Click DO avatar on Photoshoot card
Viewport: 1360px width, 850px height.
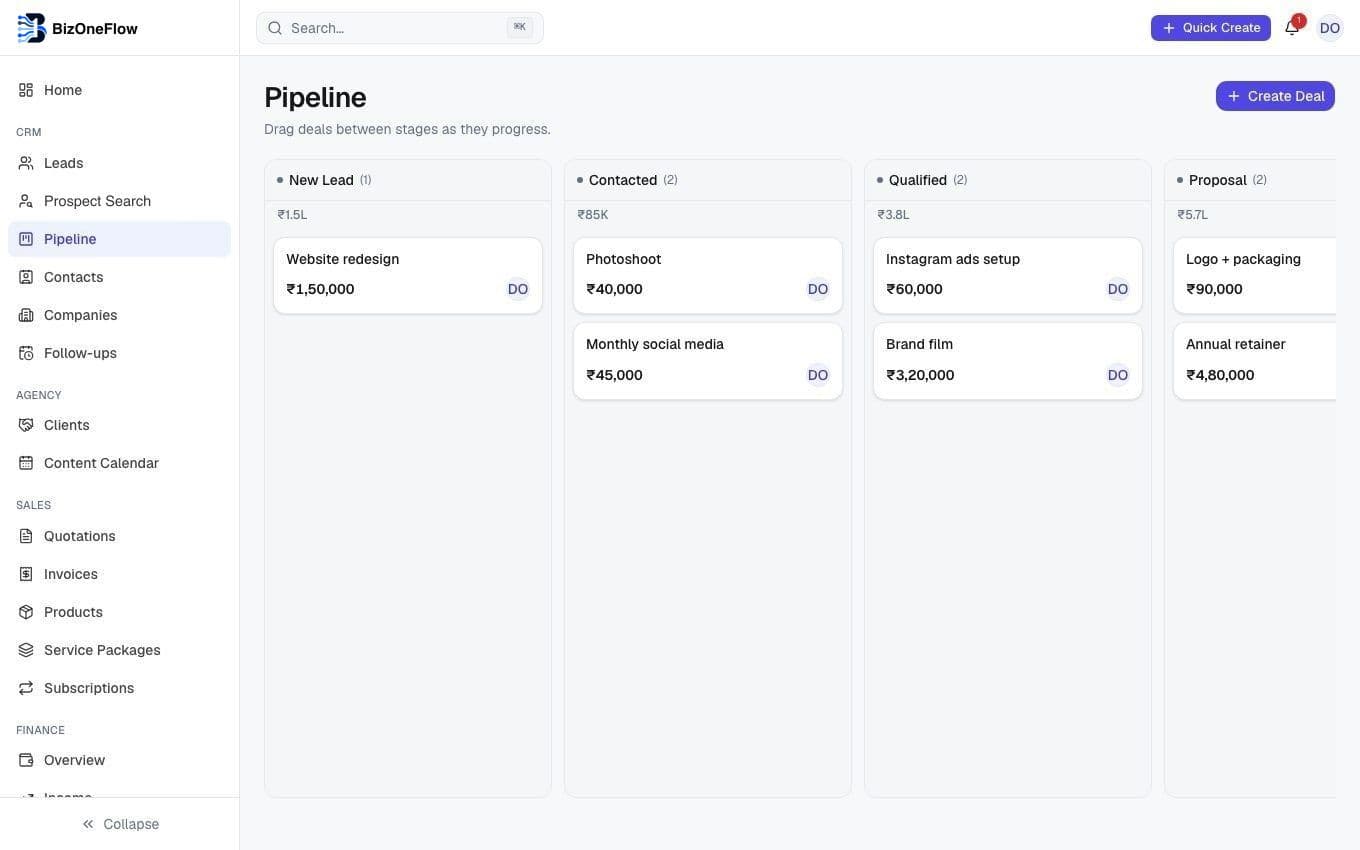[x=818, y=289]
